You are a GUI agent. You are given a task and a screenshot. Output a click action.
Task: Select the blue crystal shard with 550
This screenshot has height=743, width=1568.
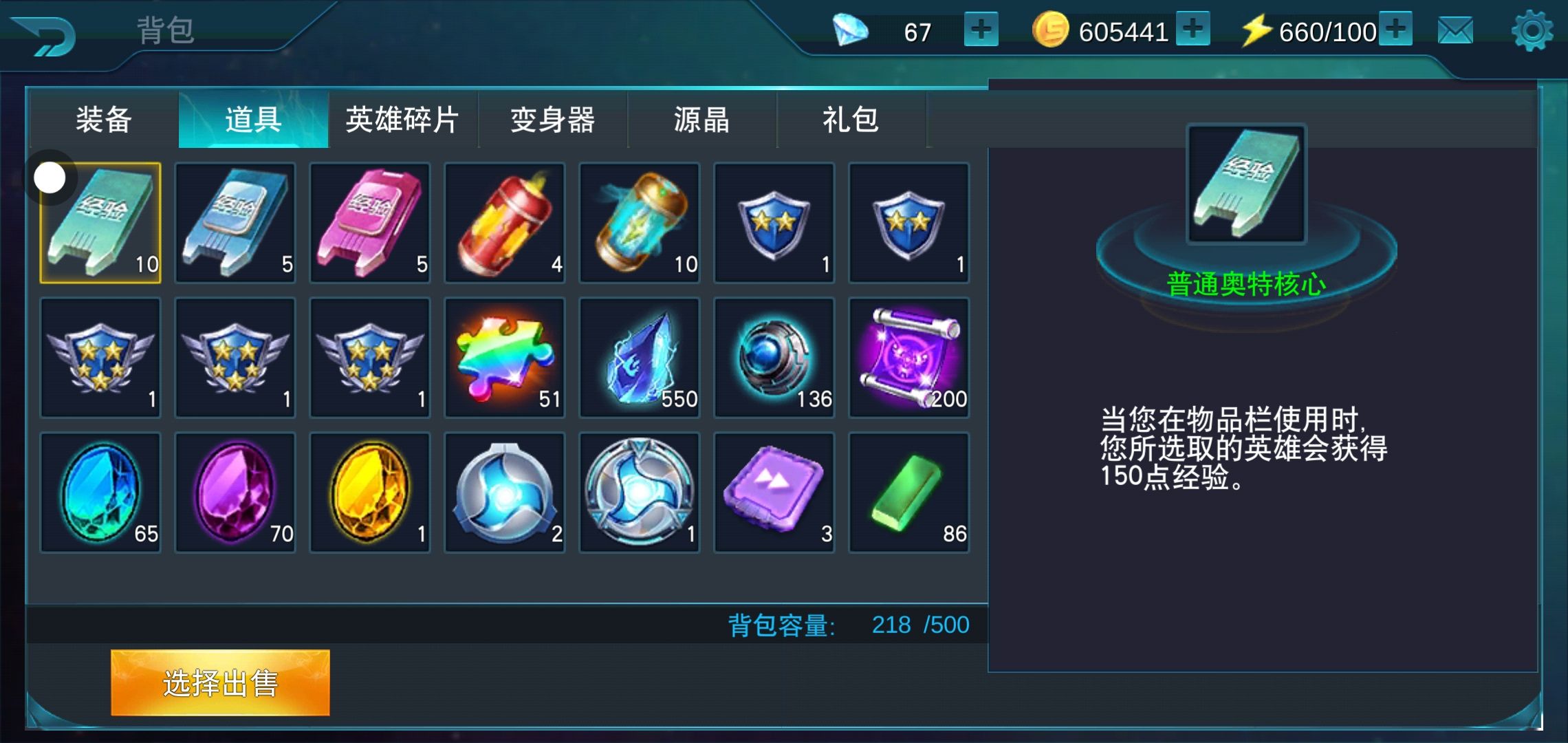[640, 358]
